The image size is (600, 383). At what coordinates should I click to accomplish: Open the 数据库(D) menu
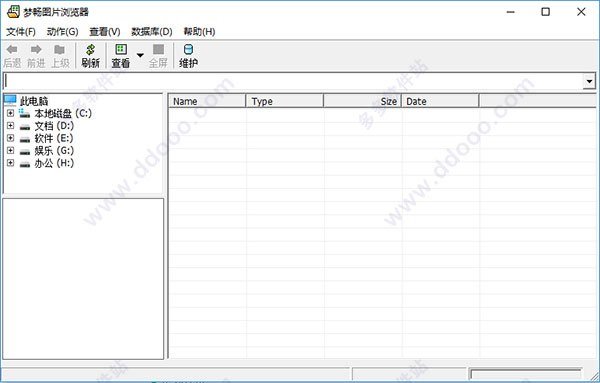pyautogui.click(x=152, y=31)
